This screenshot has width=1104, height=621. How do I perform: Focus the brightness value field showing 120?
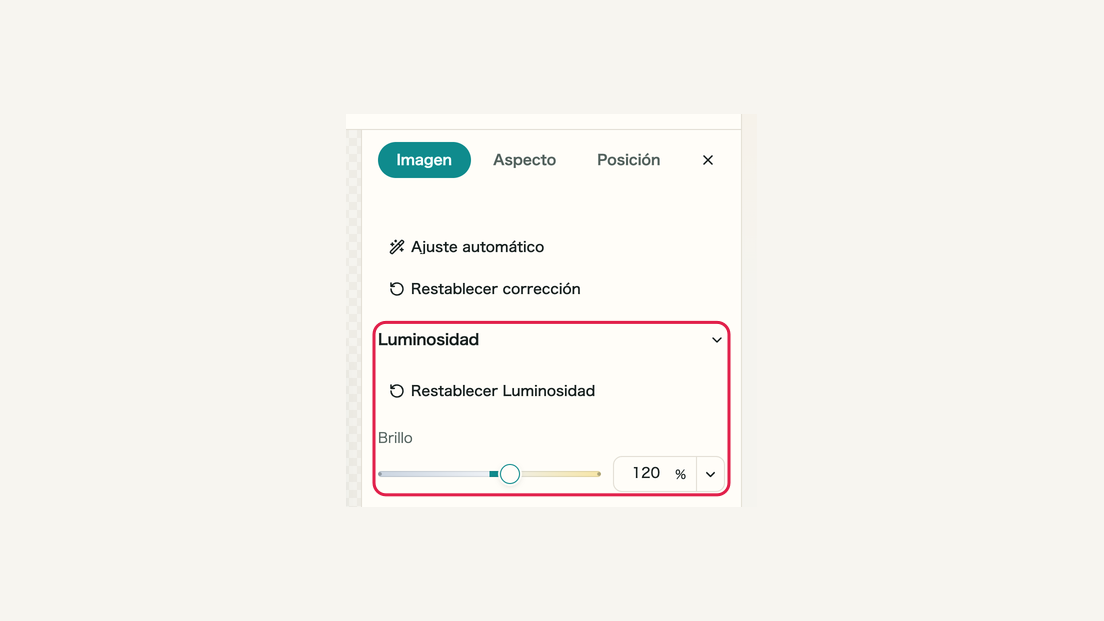pyautogui.click(x=646, y=473)
